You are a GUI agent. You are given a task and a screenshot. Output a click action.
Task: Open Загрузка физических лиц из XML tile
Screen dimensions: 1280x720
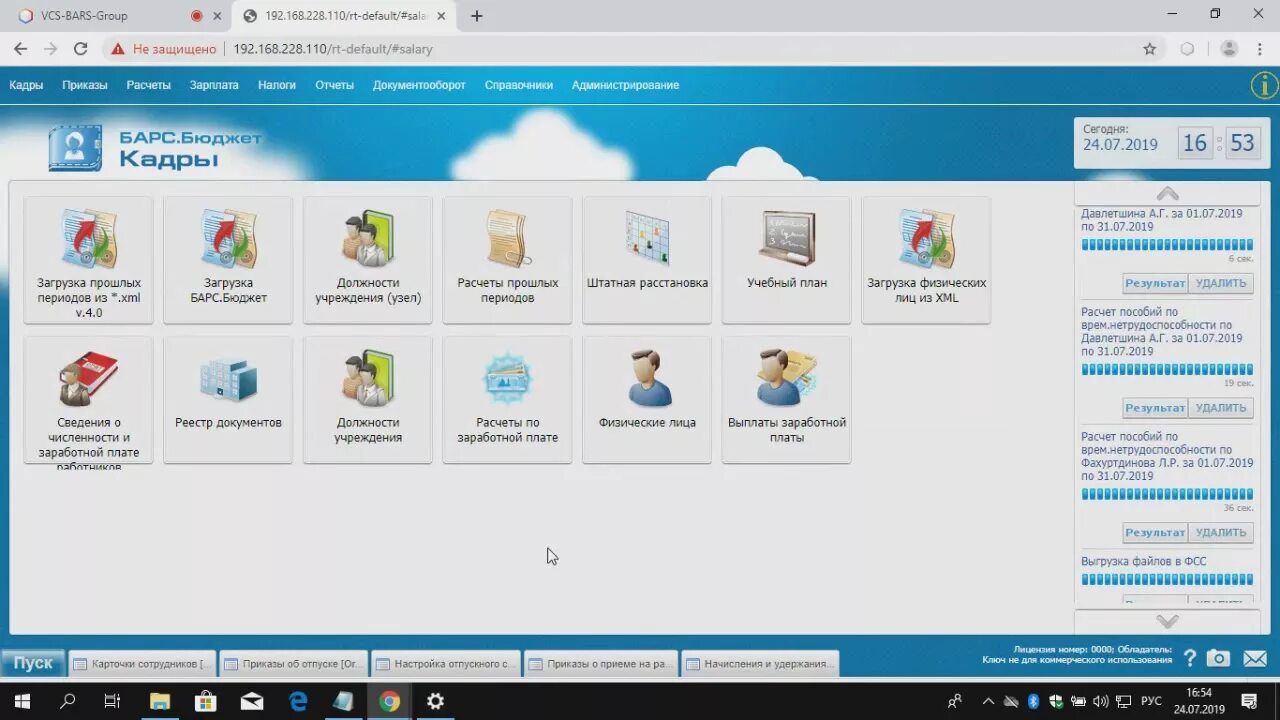coord(927,260)
